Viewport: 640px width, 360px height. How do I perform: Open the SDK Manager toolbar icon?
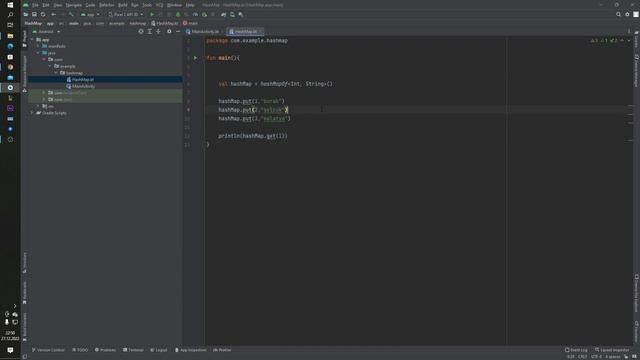[x=241, y=14]
